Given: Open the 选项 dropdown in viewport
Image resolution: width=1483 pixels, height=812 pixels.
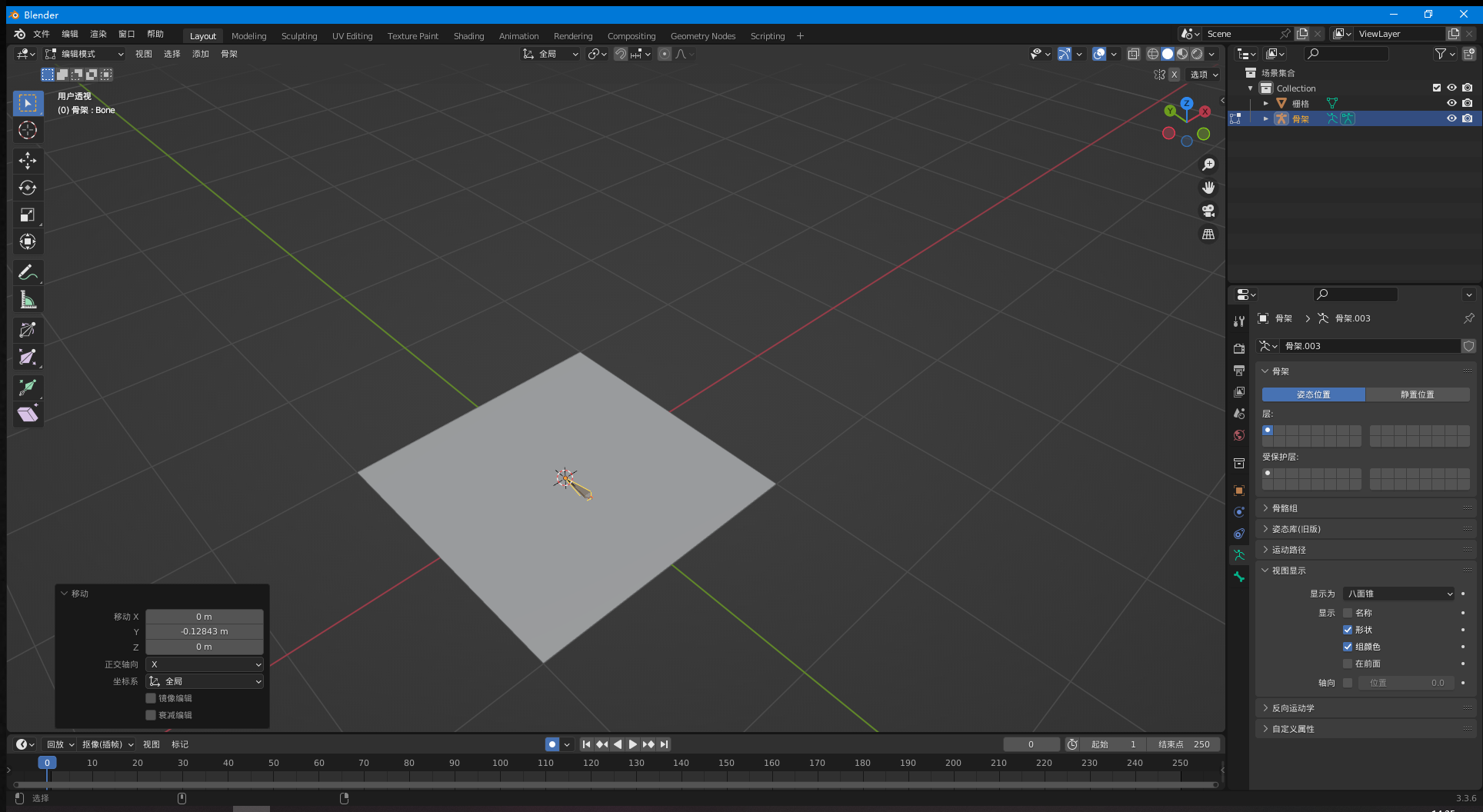Looking at the screenshot, I should (1204, 75).
